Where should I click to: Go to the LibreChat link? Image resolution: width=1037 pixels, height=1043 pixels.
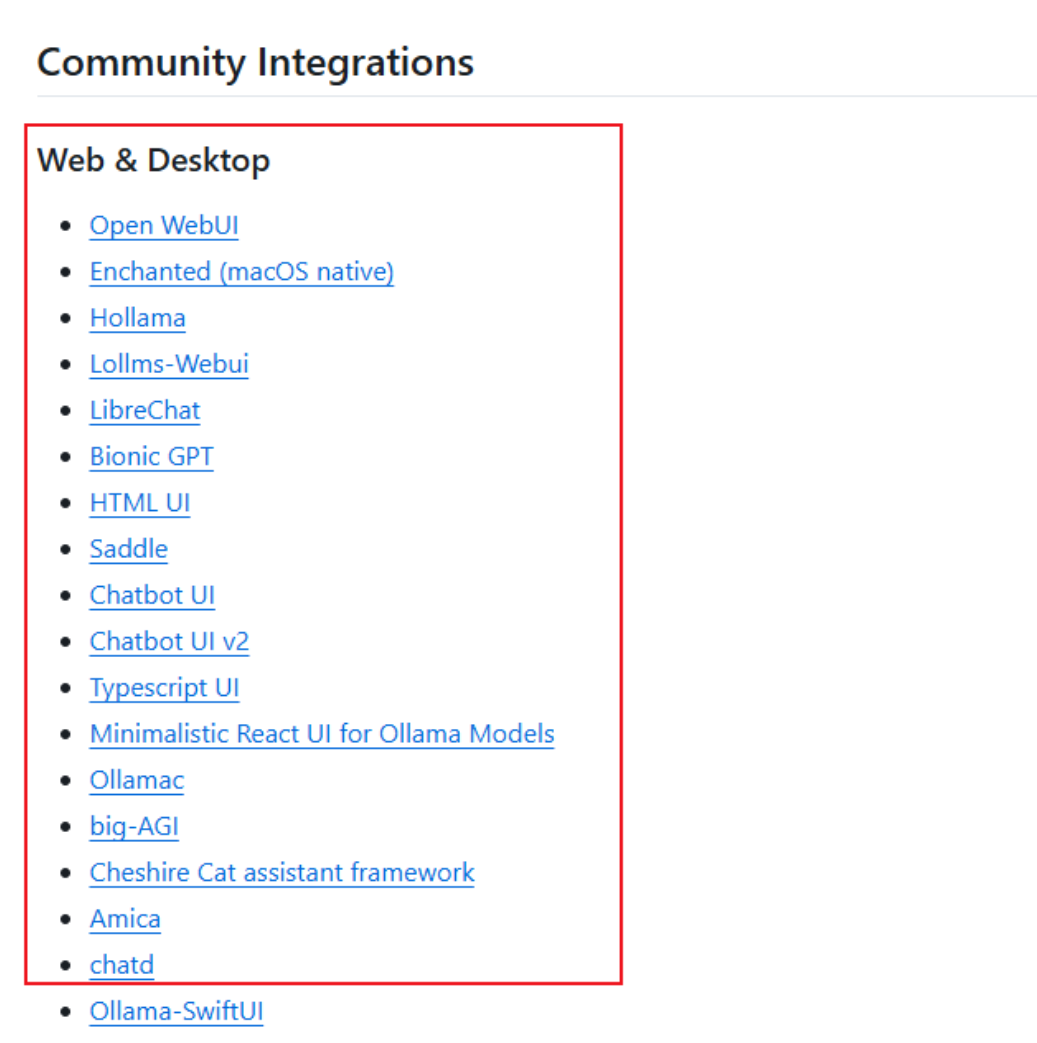(x=144, y=410)
